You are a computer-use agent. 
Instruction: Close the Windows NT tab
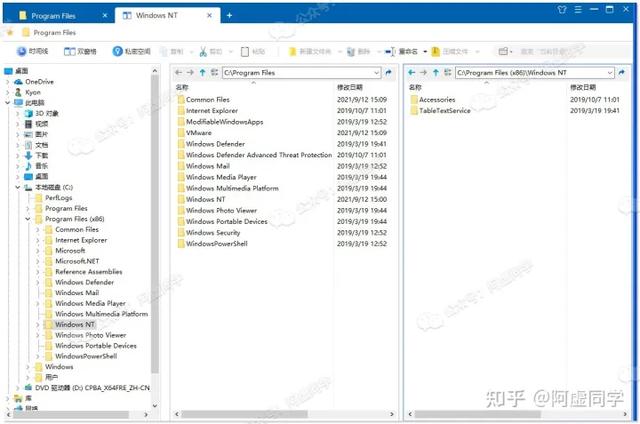point(209,15)
